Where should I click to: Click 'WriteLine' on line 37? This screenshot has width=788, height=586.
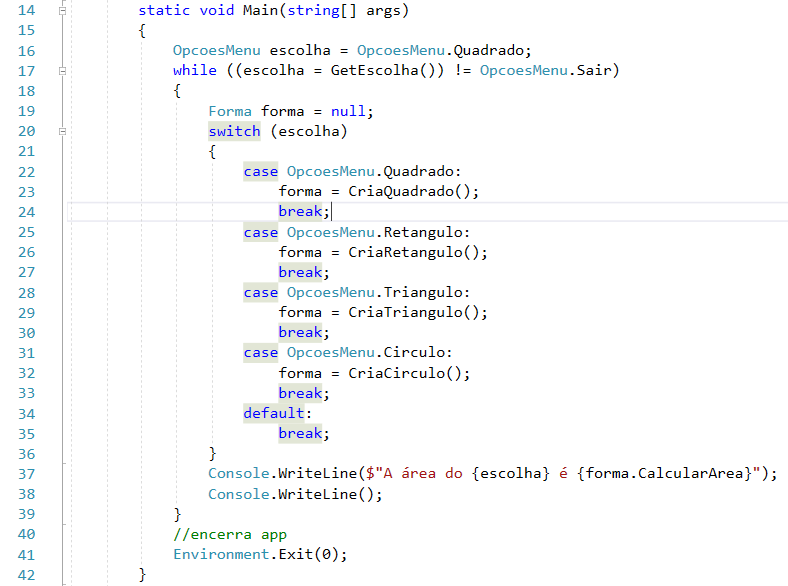(x=317, y=474)
